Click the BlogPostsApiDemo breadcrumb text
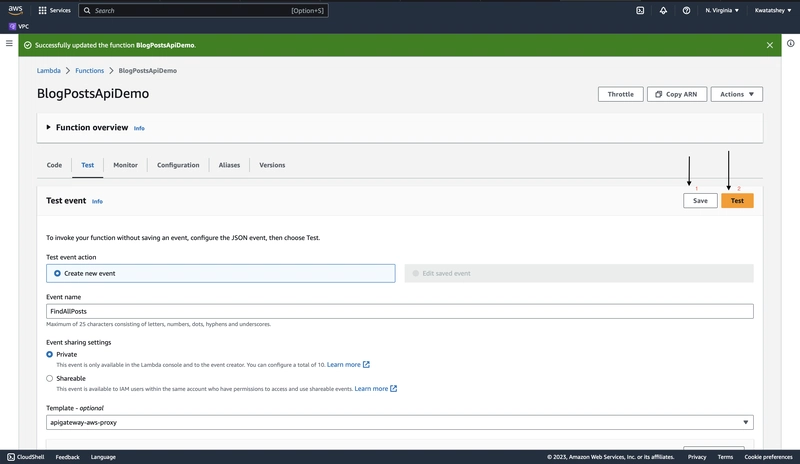 coord(147,70)
